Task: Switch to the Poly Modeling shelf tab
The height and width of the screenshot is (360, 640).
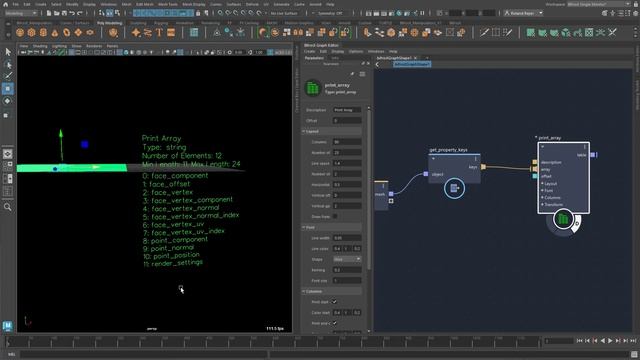Action: click(109, 23)
